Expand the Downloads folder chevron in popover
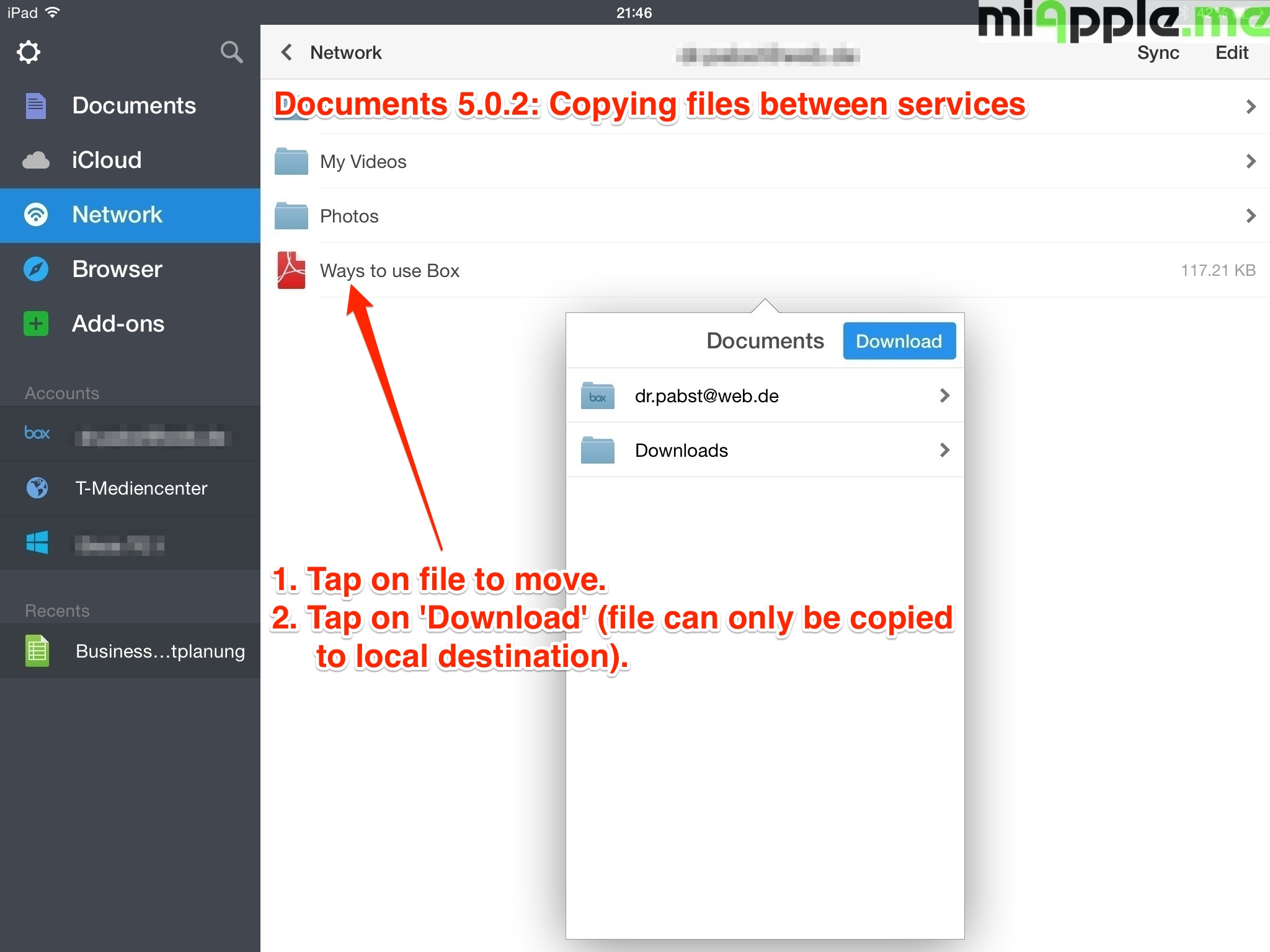Image resolution: width=1270 pixels, height=952 pixels. [x=944, y=451]
